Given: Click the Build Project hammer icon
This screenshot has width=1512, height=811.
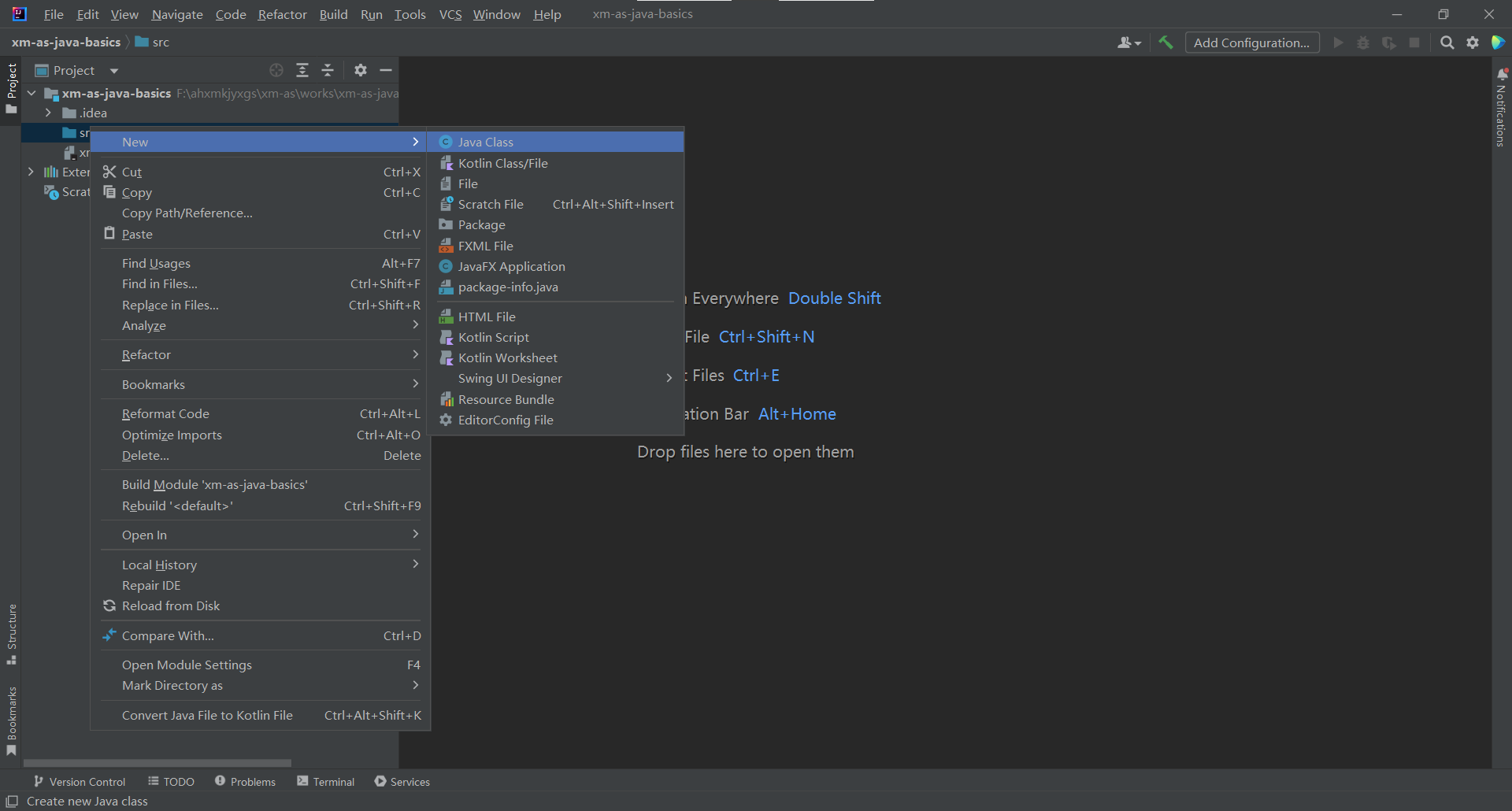Looking at the screenshot, I should [1165, 43].
